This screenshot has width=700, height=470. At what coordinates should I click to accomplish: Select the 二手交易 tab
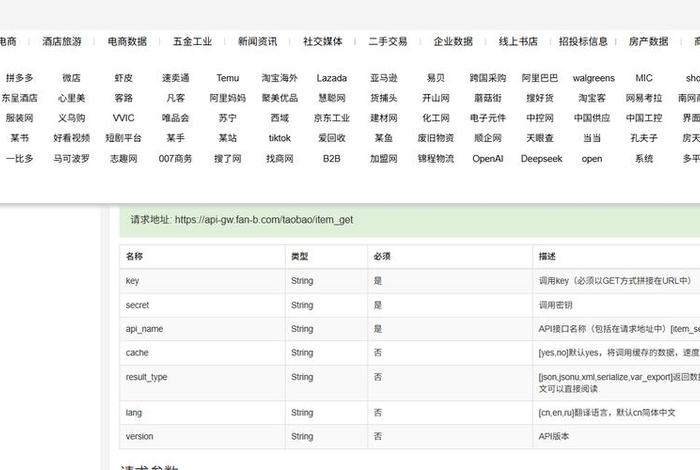tap(388, 42)
